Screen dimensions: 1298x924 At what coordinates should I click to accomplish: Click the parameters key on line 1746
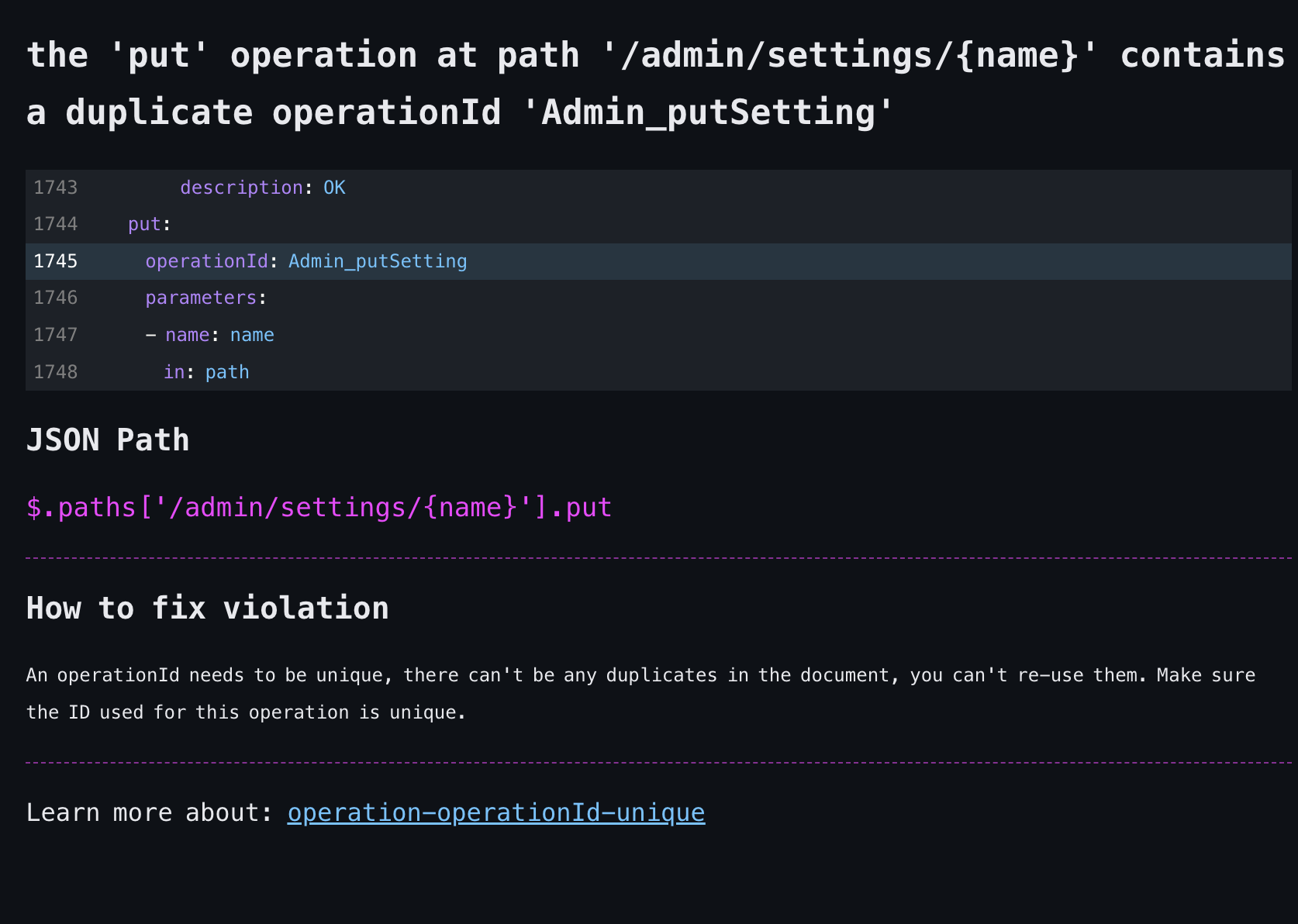coord(201,298)
